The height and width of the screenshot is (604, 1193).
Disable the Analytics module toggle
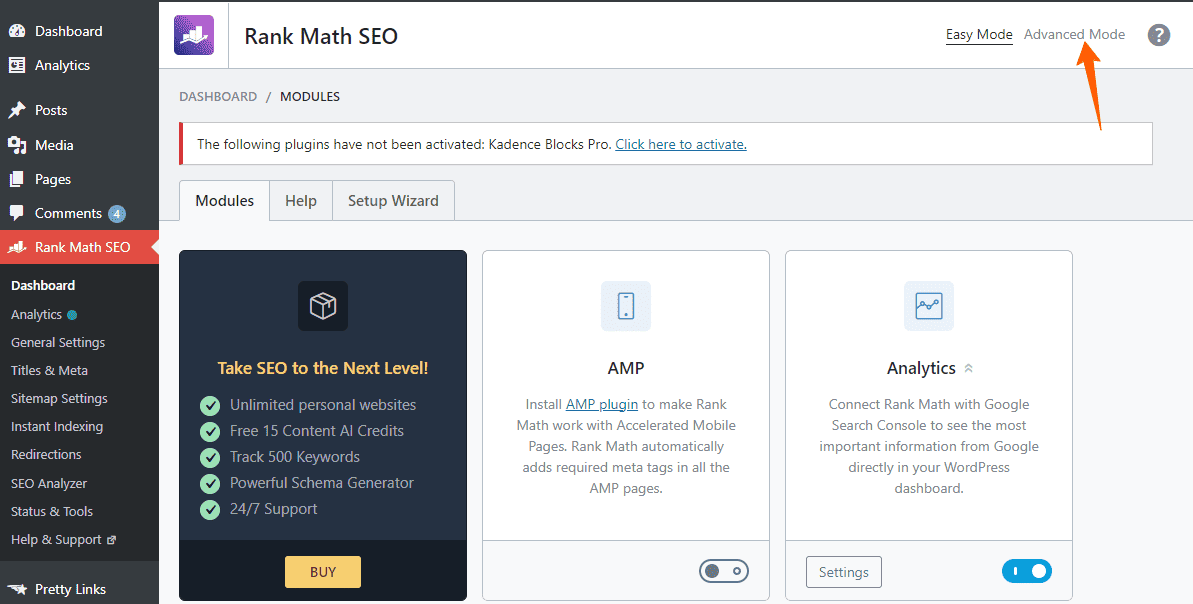click(x=1027, y=571)
